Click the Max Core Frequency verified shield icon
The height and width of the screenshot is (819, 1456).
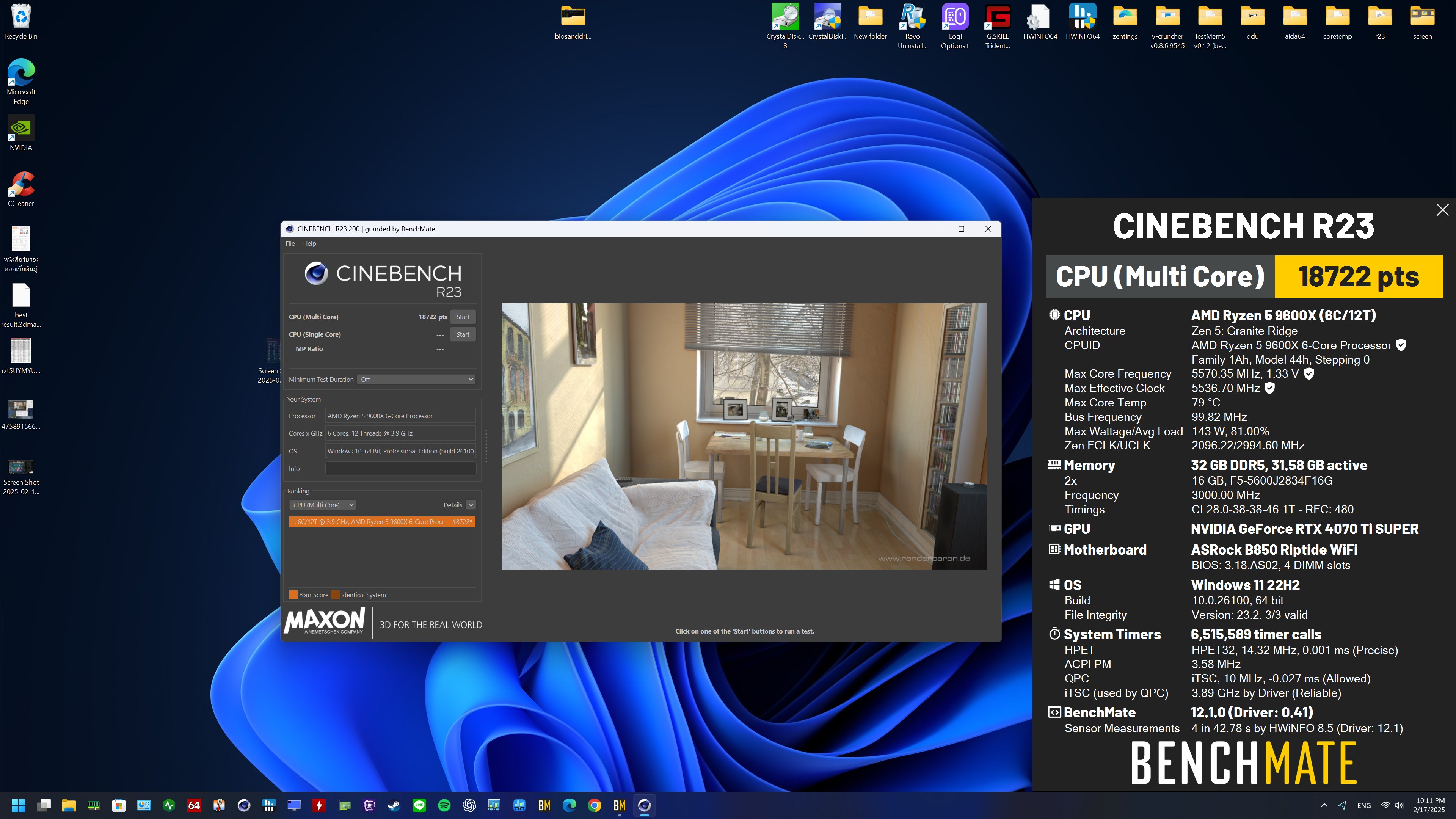click(x=1309, y=373)
